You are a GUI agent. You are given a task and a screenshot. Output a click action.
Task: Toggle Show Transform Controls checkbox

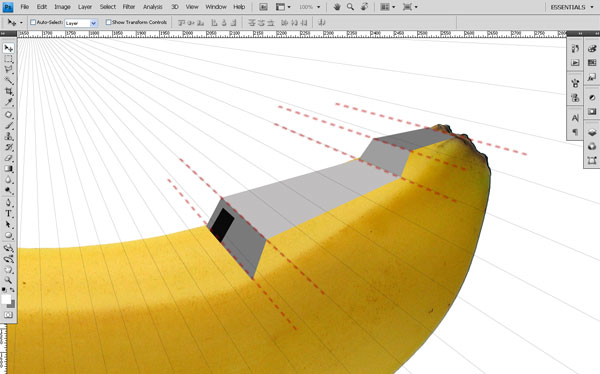coord(108,23)
